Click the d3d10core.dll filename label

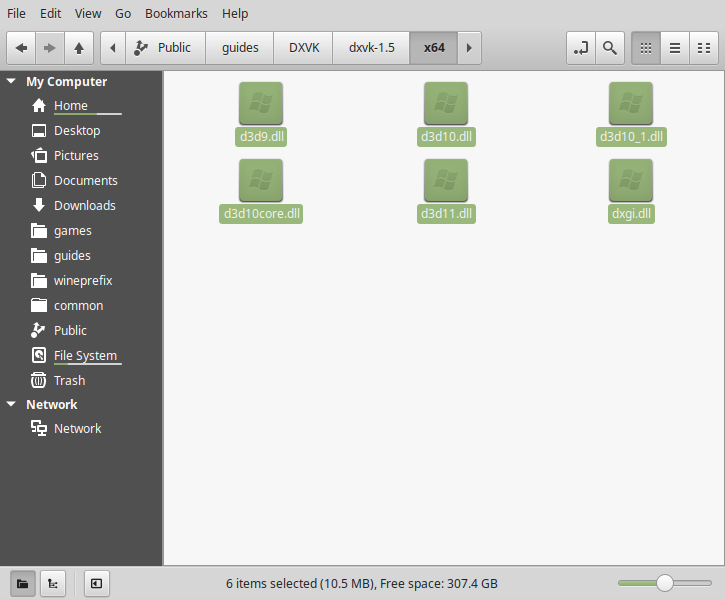[261, 214]
